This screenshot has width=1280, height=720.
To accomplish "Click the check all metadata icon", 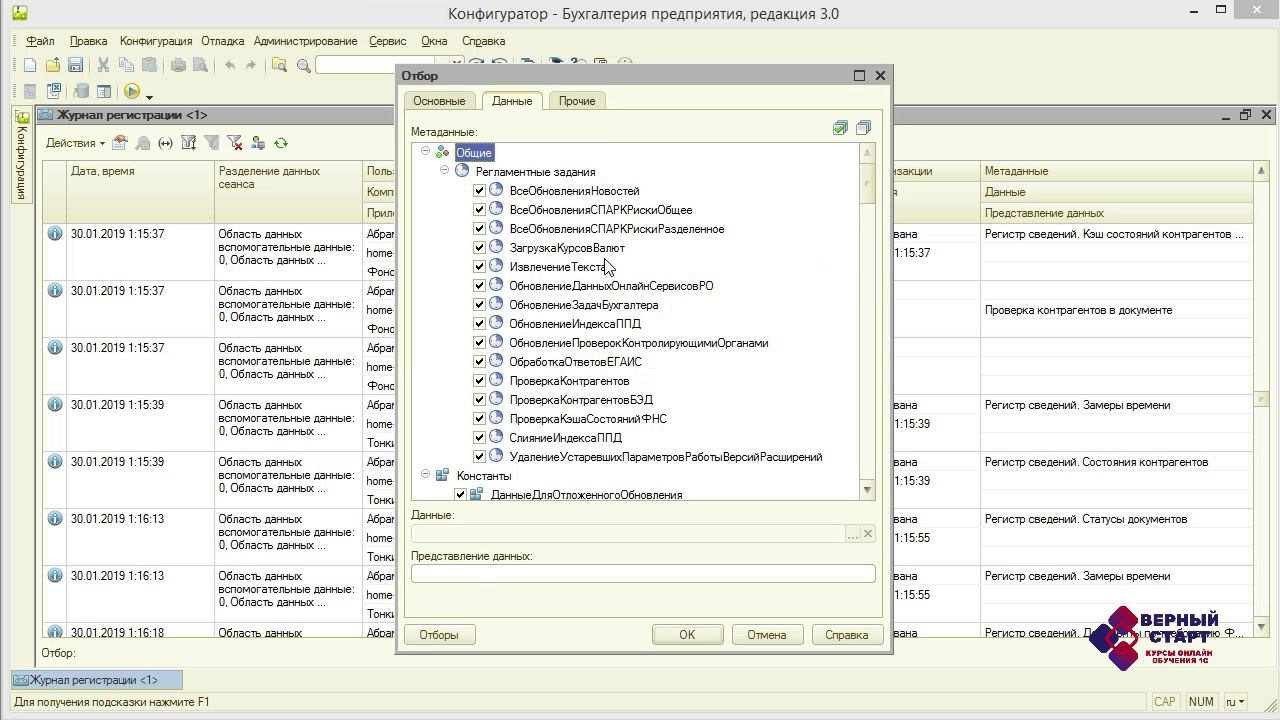I will pos(840,128).
